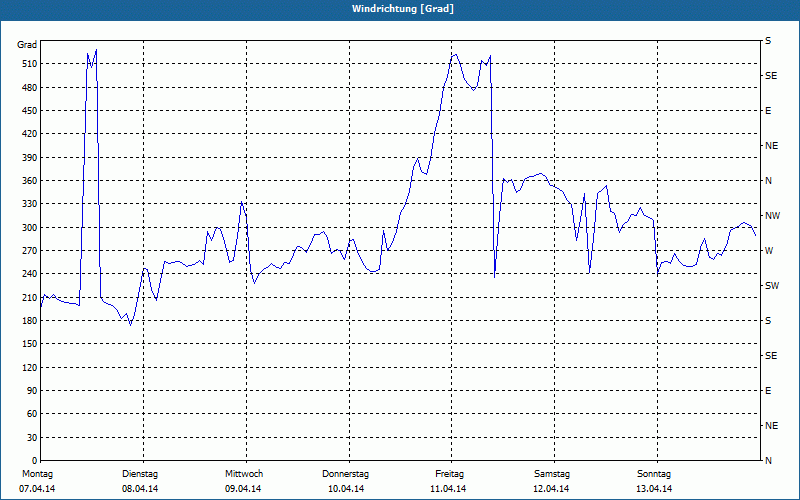Click the 60 y-axis value
This screenshot has width=800, height=500.
point(32,414)
